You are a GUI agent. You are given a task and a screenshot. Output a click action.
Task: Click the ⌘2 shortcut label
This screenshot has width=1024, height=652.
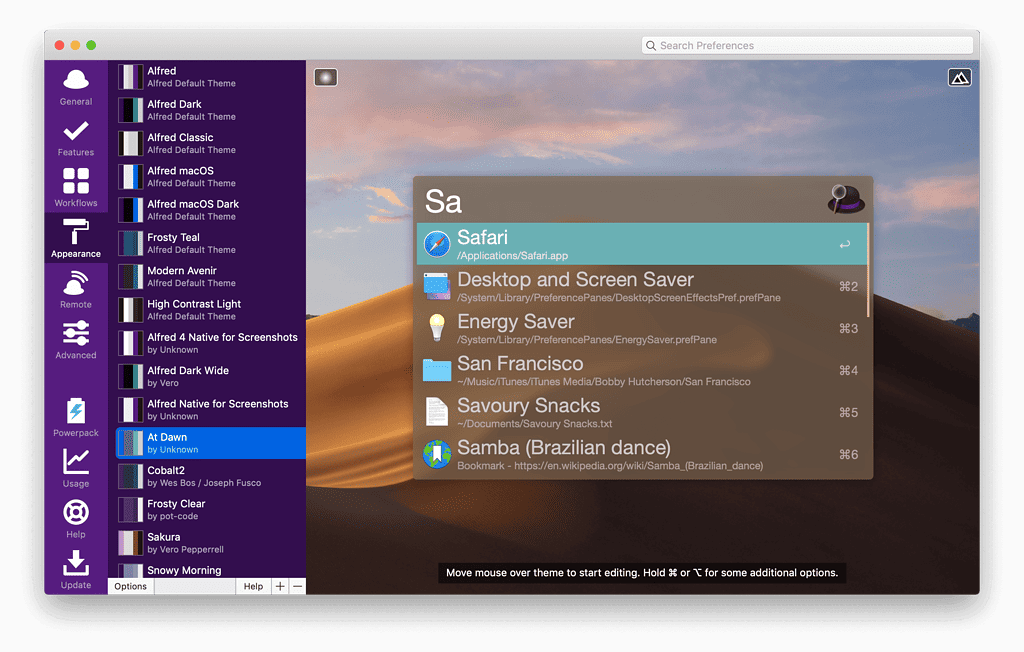click(x=848, y=286)
